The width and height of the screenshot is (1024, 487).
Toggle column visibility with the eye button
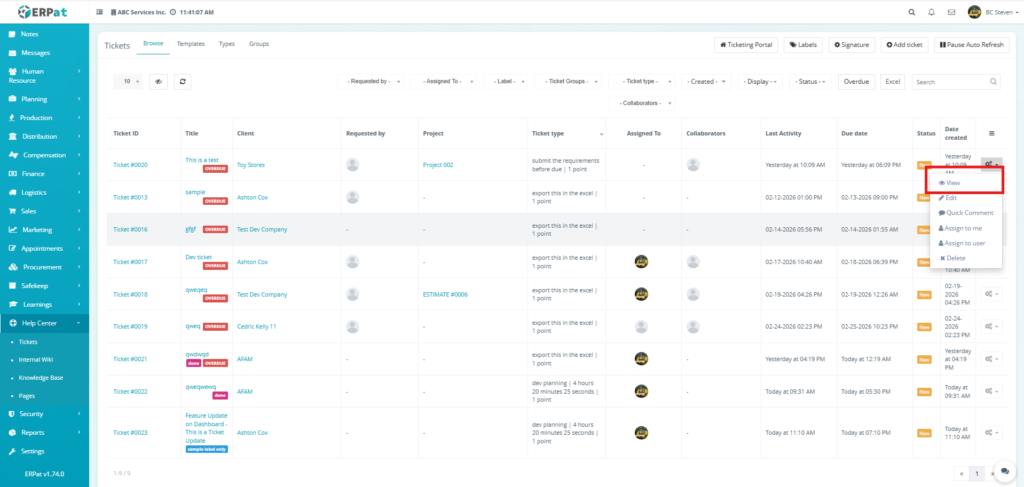pos(158,82)
